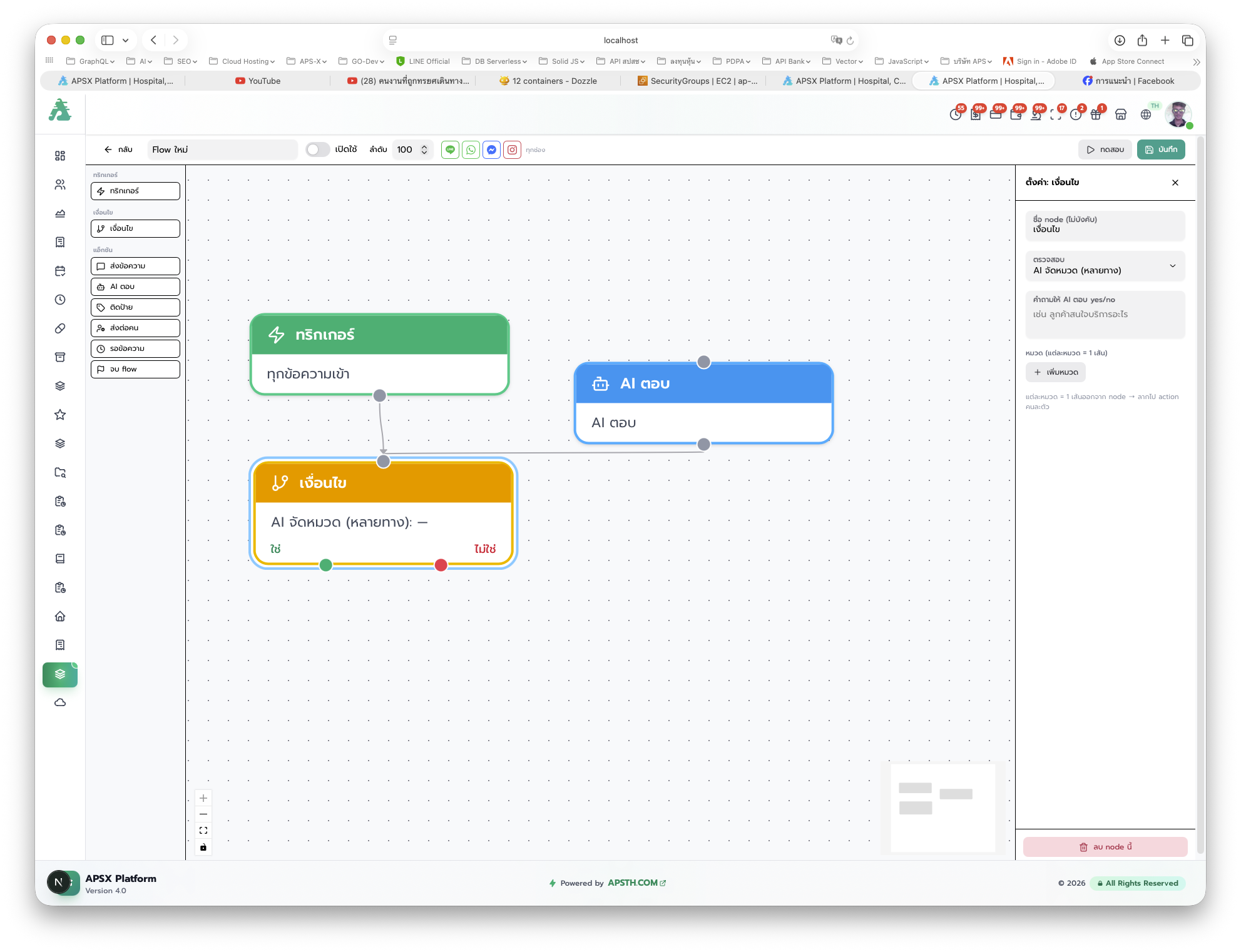Click the fullscreen brackets header icon
Screen dimensions: 1241x952
click(1056, 114)
